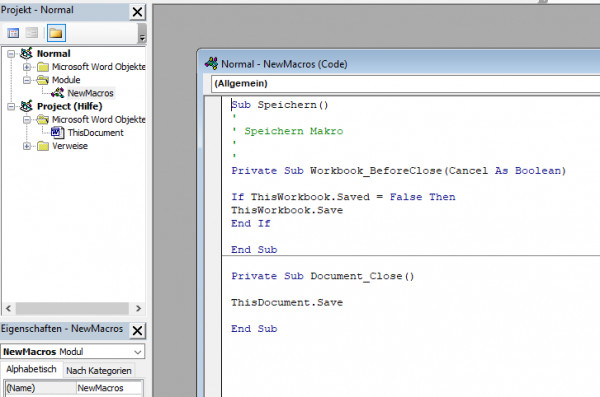Click the project tree scroll-right arrow
The height and width of the screenshot is (397, 600).
(x=139, y=308)
